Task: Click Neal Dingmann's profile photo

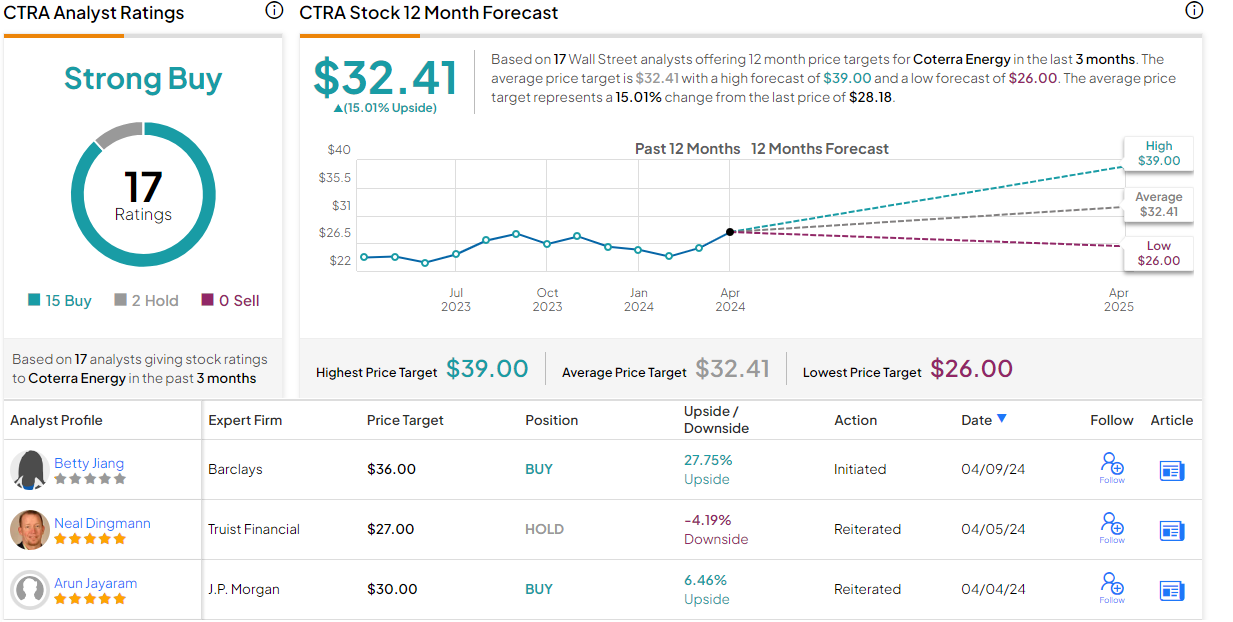Action: [x=30, y=530]
